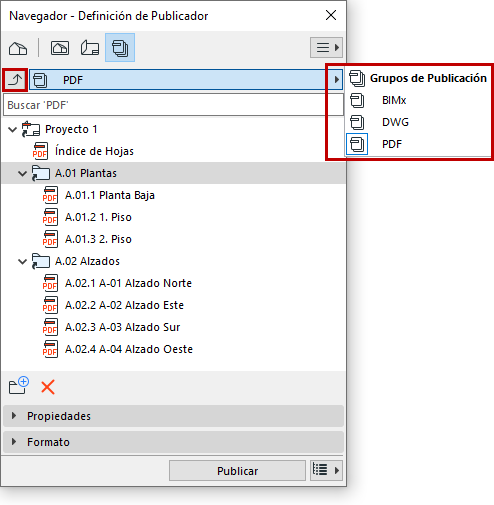The height and width of the screenshot is (505, 494).
Task: Switch to the Layout Book icon
Action: [x=90, y=48]
